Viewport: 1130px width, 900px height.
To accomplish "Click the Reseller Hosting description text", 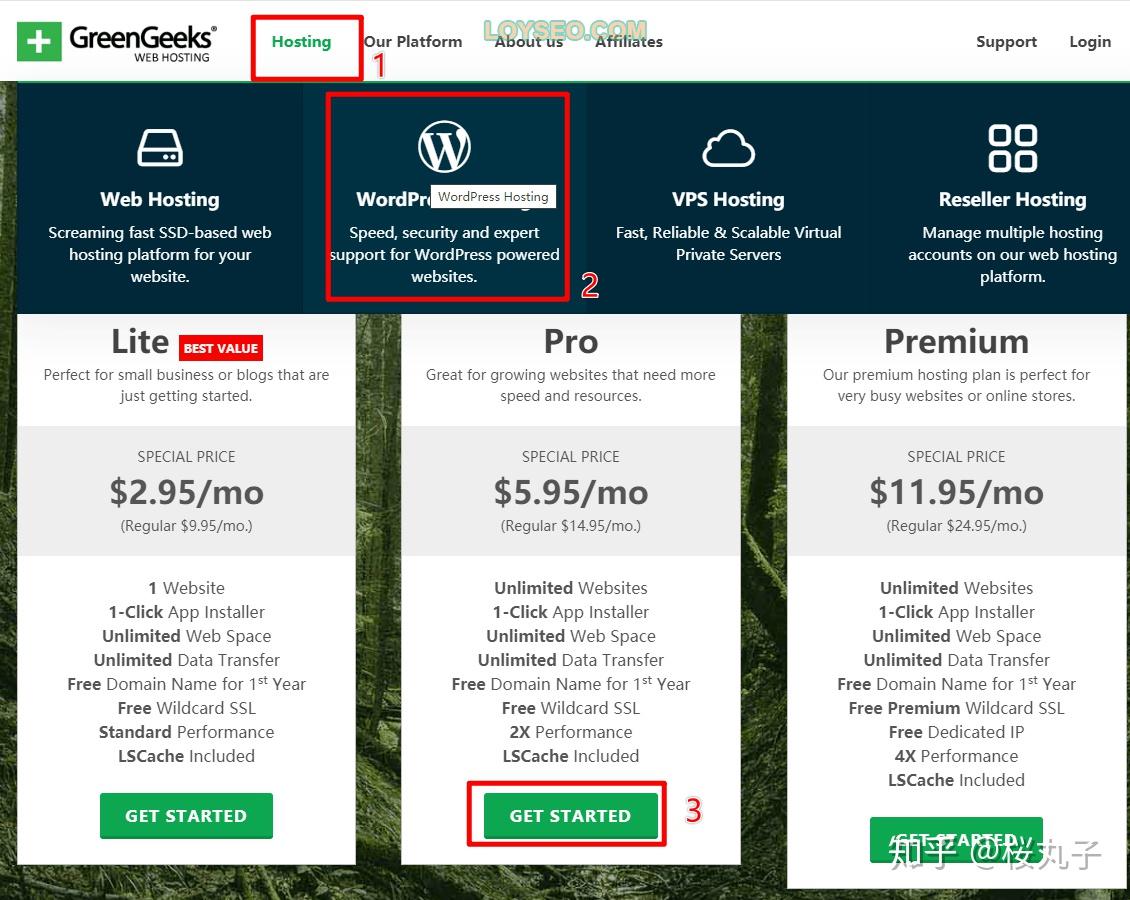I will (x=1013, y=254).
